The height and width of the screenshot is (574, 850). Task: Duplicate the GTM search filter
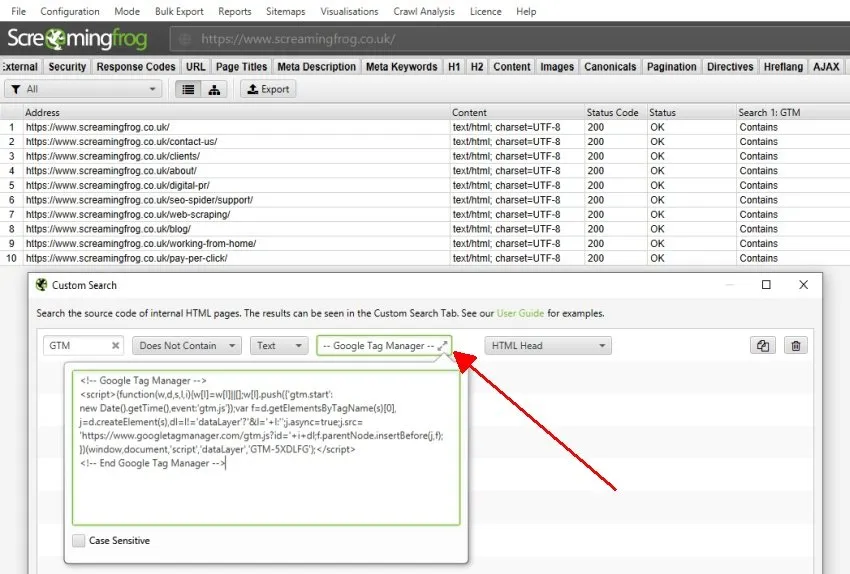tap(763, 346)
